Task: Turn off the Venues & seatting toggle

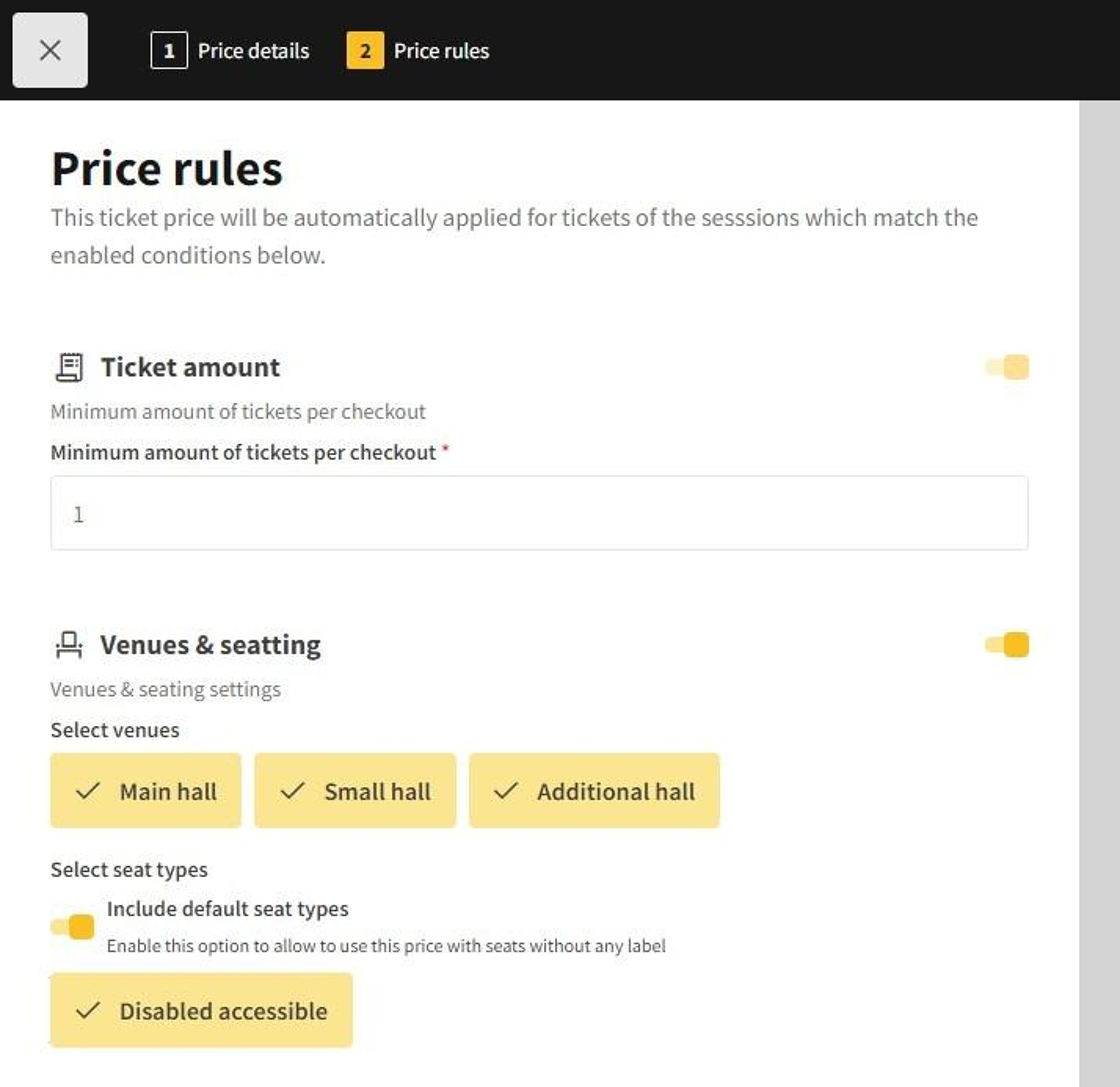Action: click(x=1007, y=645)
